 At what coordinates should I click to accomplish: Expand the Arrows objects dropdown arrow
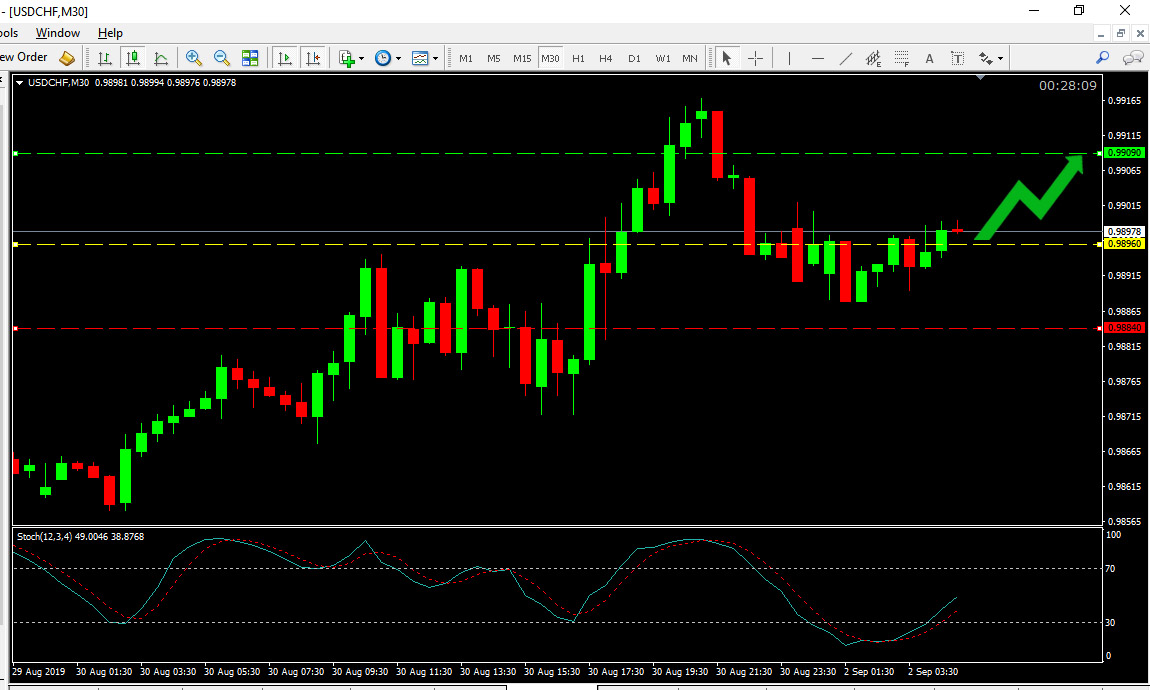click(1000, 59)
